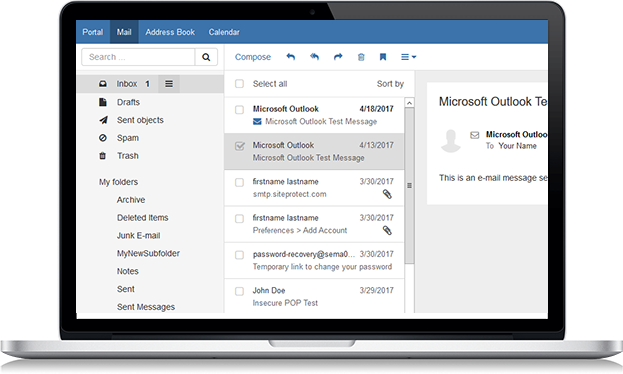Open the Calendar tab
The height and width of the screenshot is (374, 623).
point(224,32)
